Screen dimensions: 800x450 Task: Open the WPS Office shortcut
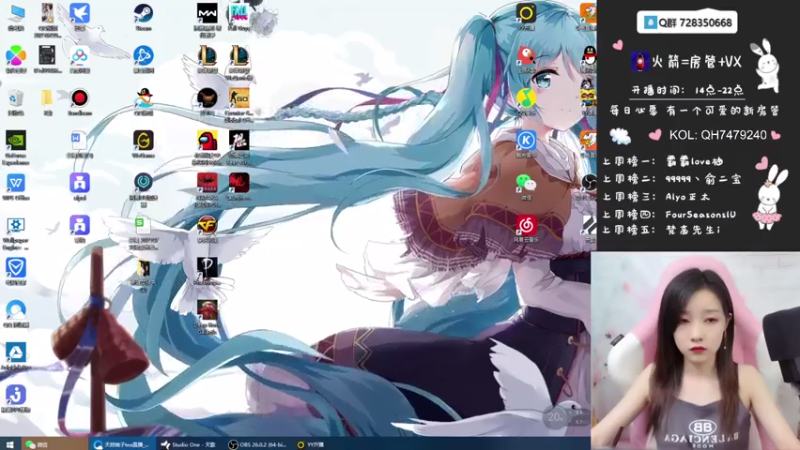tap(16, 183)
